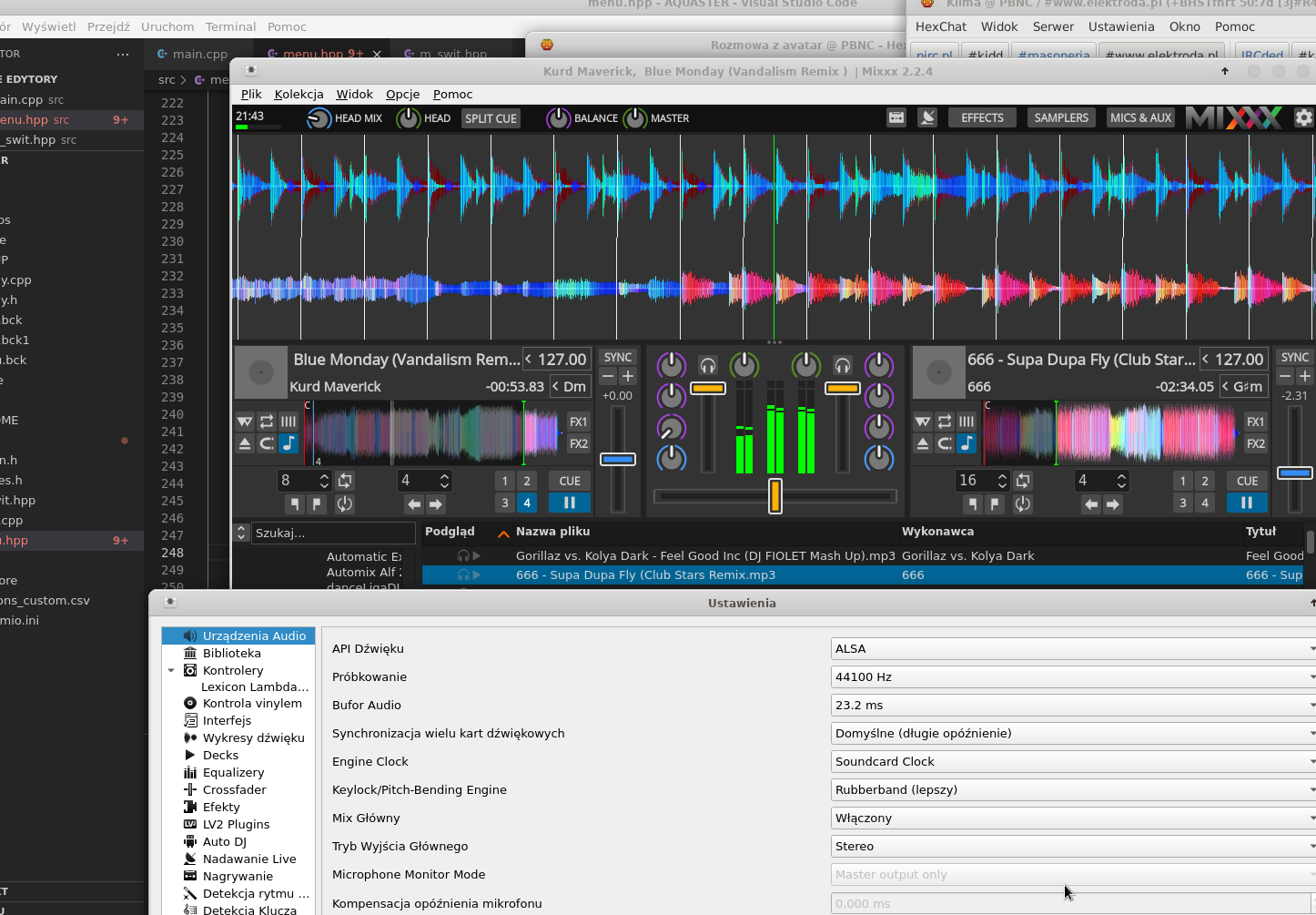Toggle the Split Cue option
This screenshot has height=915, width=1316.
tap(491, 118)
